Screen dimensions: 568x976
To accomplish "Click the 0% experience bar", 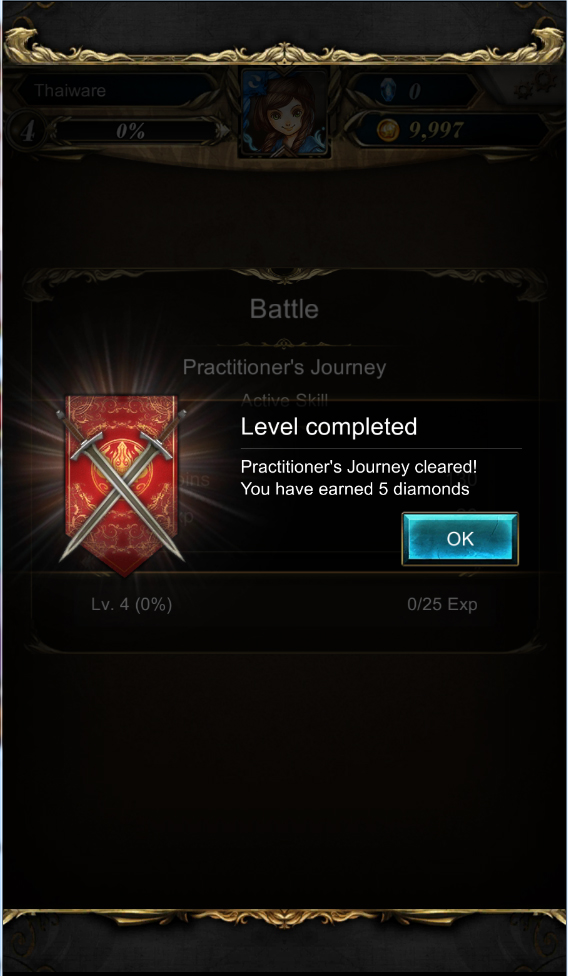I will [134, 131].
